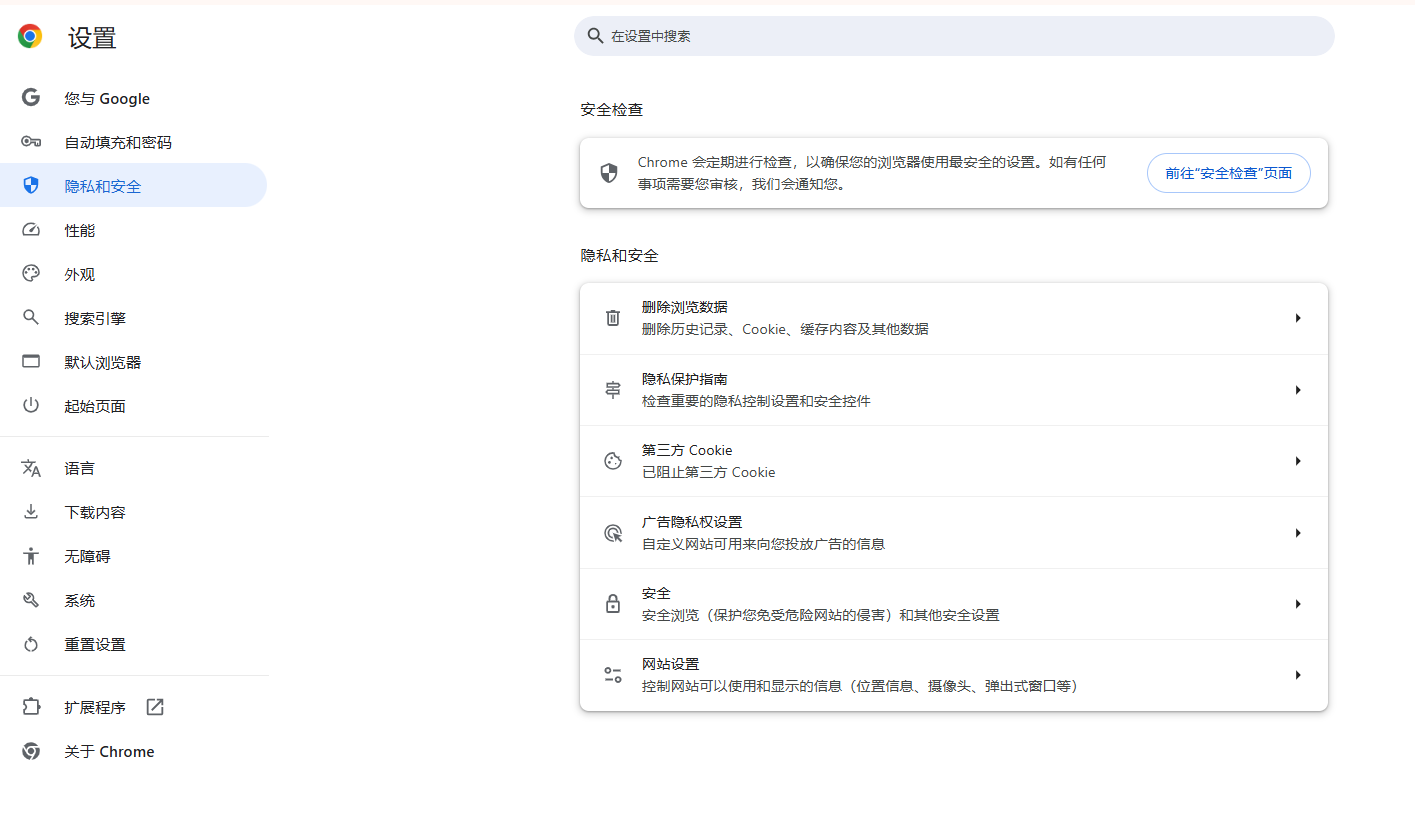Click the palette icon for 外观
The height and width of the screenshot is (817, 1415).
coord(31,274)
